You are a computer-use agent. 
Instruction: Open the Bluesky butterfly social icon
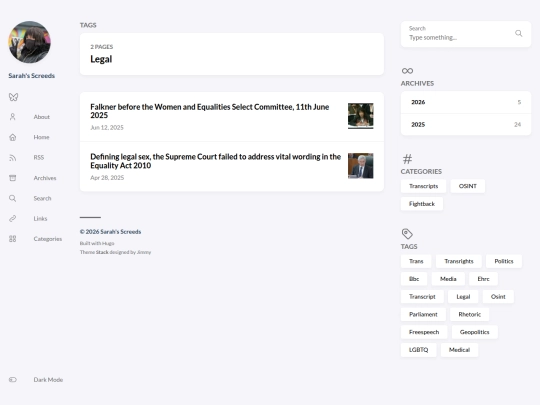click(13, 97)
